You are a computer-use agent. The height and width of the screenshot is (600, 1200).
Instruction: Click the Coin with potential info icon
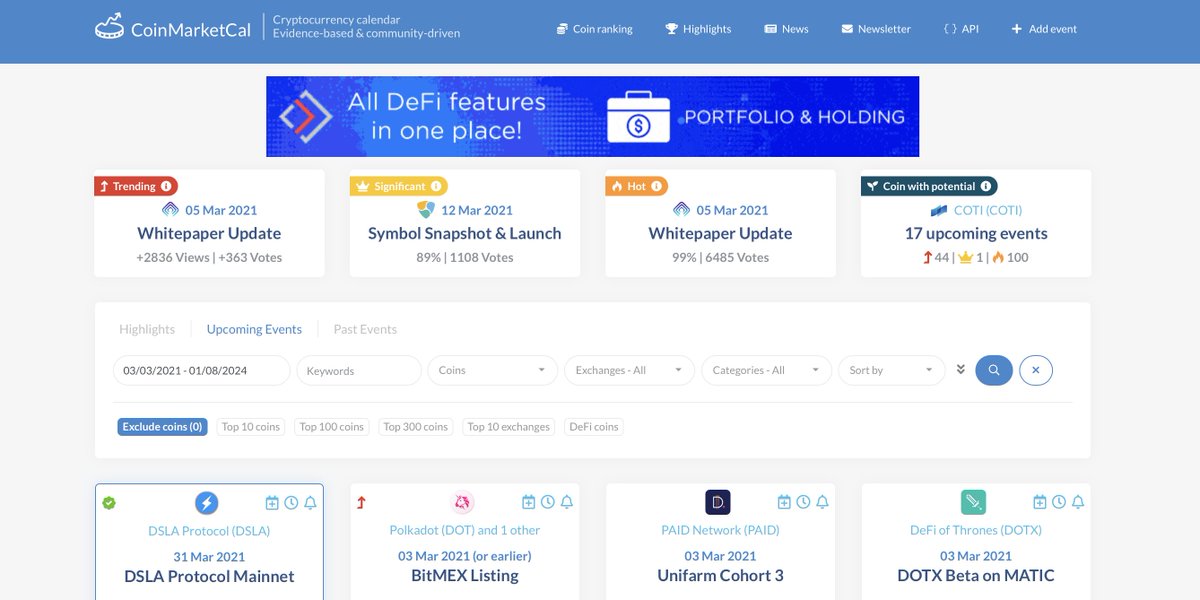tap(986, 186)
